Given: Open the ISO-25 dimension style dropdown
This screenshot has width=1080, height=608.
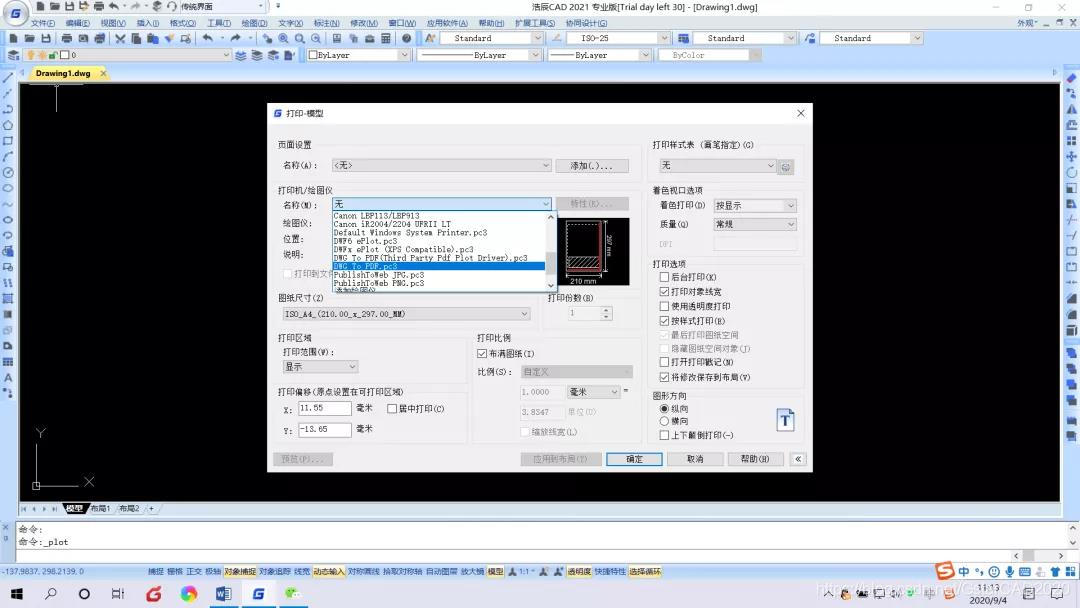Looking at the screenshot, I should [618, 39].
